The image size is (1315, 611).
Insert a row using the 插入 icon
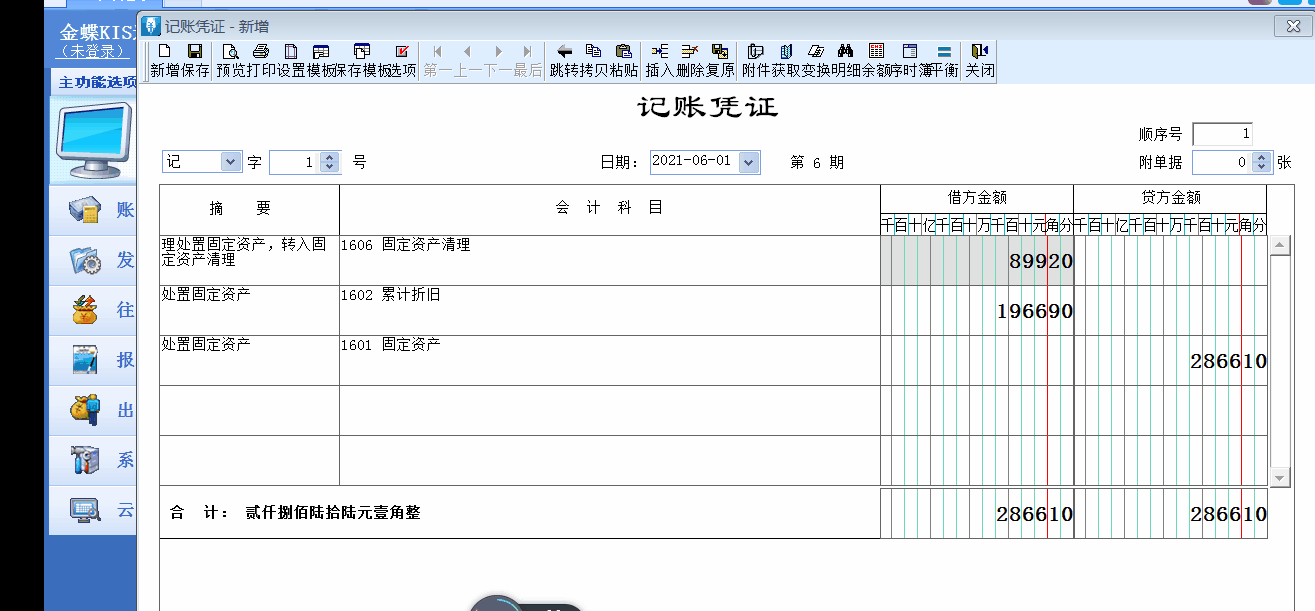[659, 51]
